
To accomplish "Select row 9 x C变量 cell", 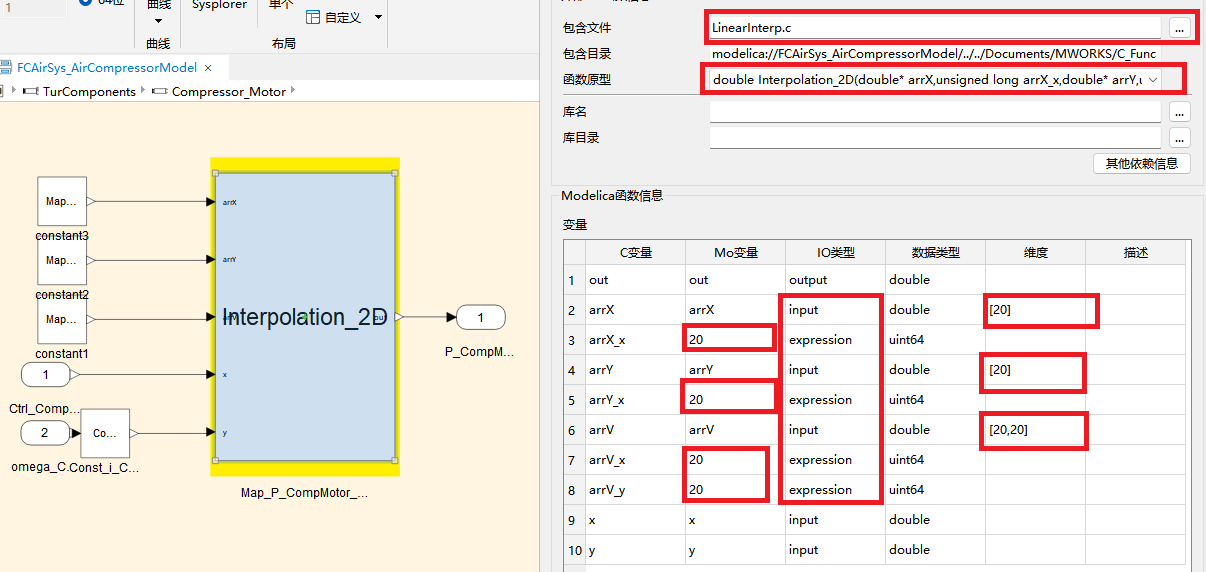I will click(x=636, y=520).
